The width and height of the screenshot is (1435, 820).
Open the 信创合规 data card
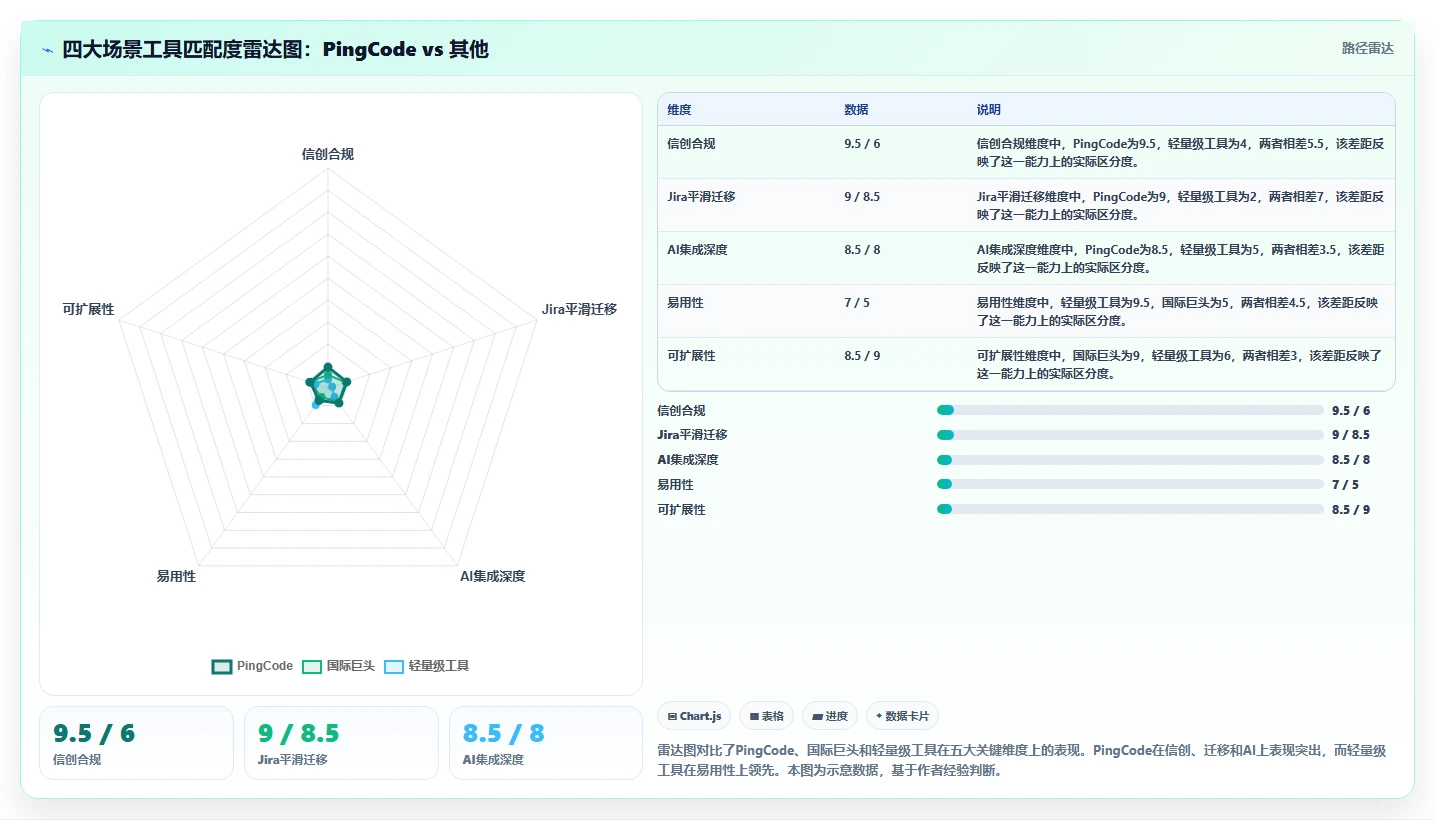tap(136, 743)
